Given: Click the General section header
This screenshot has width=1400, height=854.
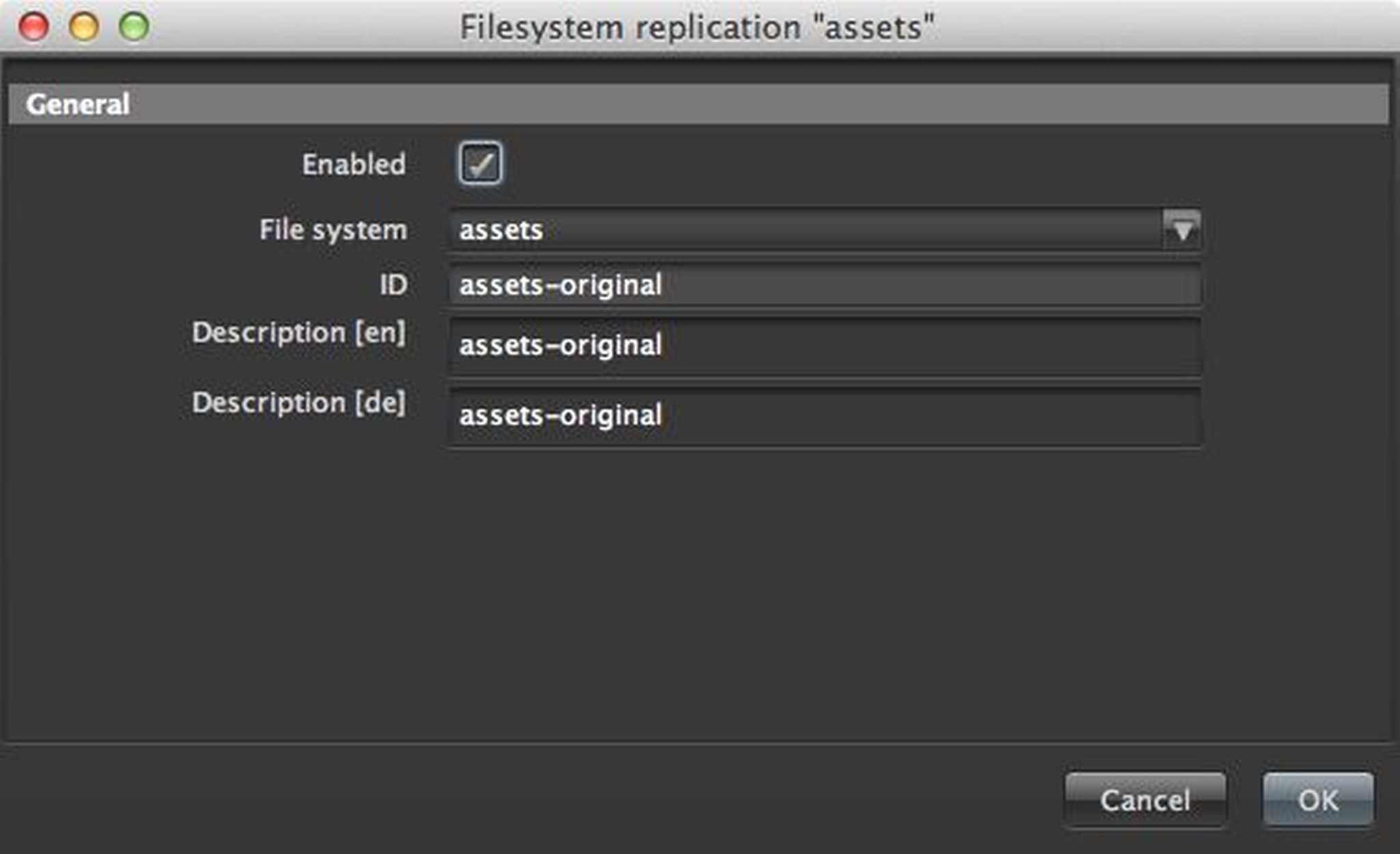Looking at the screenshot, I should (77, 104).
